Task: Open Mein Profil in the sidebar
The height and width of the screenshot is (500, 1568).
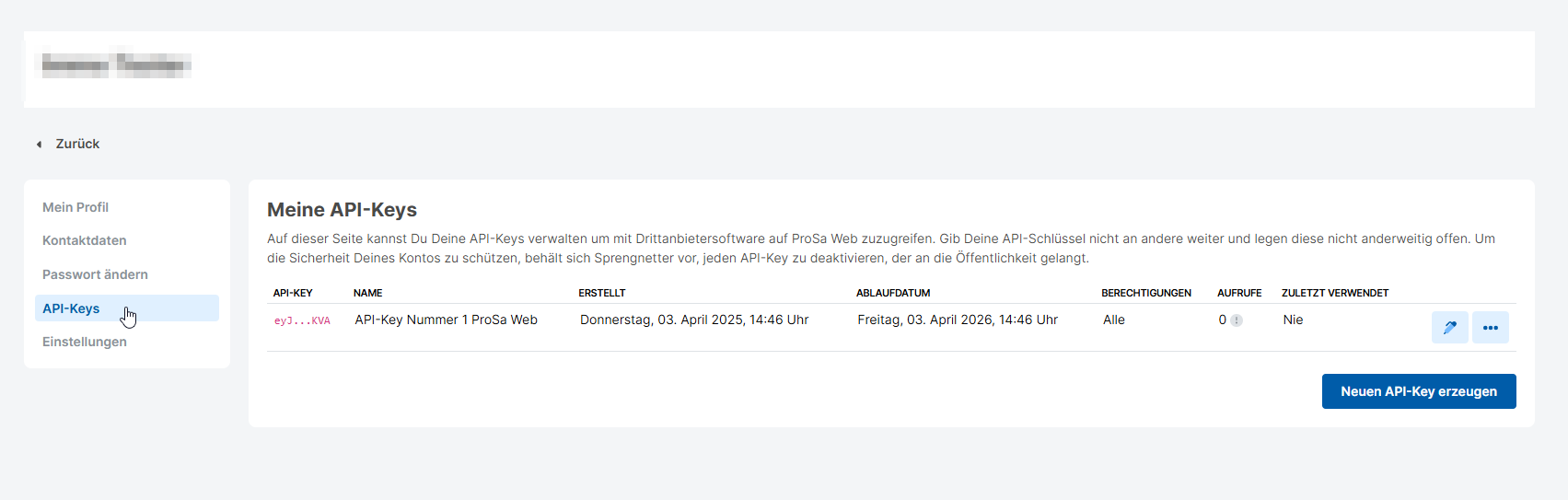Action: [x=75, y=207]
